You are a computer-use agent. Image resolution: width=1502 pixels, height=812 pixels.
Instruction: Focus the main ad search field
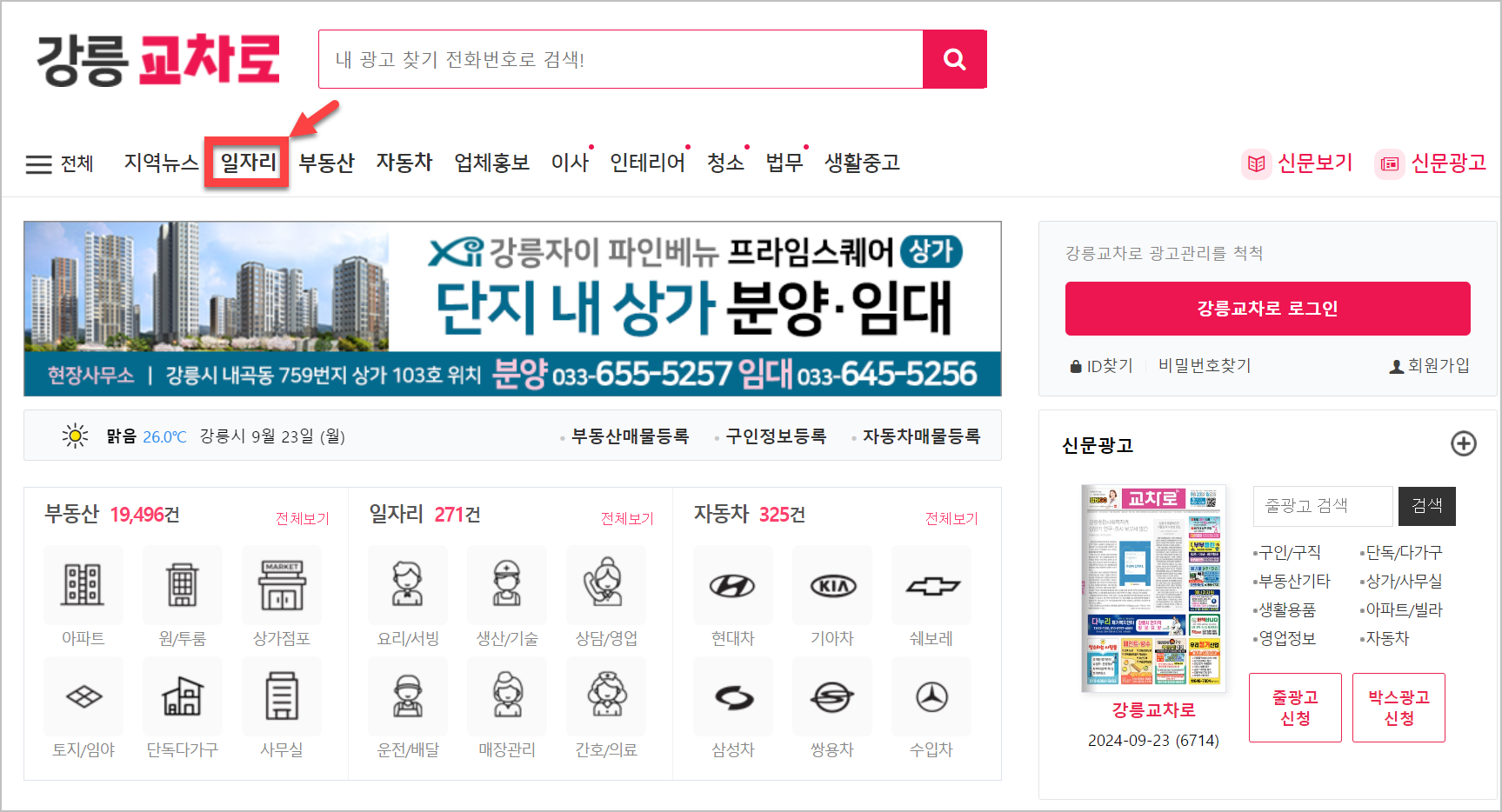620,59
